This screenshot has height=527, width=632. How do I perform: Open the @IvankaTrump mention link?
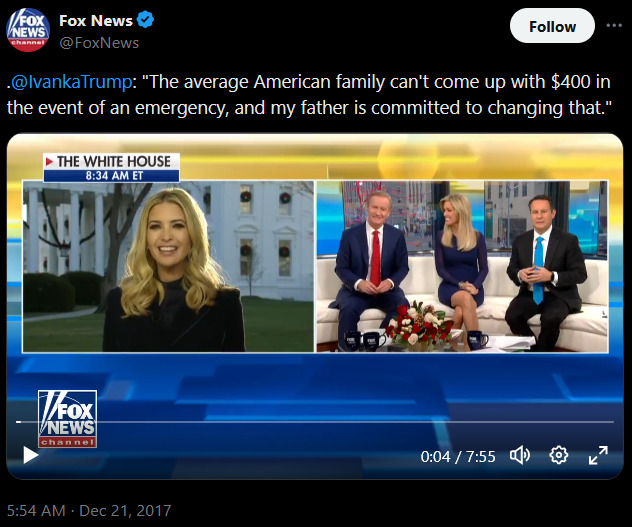(71, 82)
